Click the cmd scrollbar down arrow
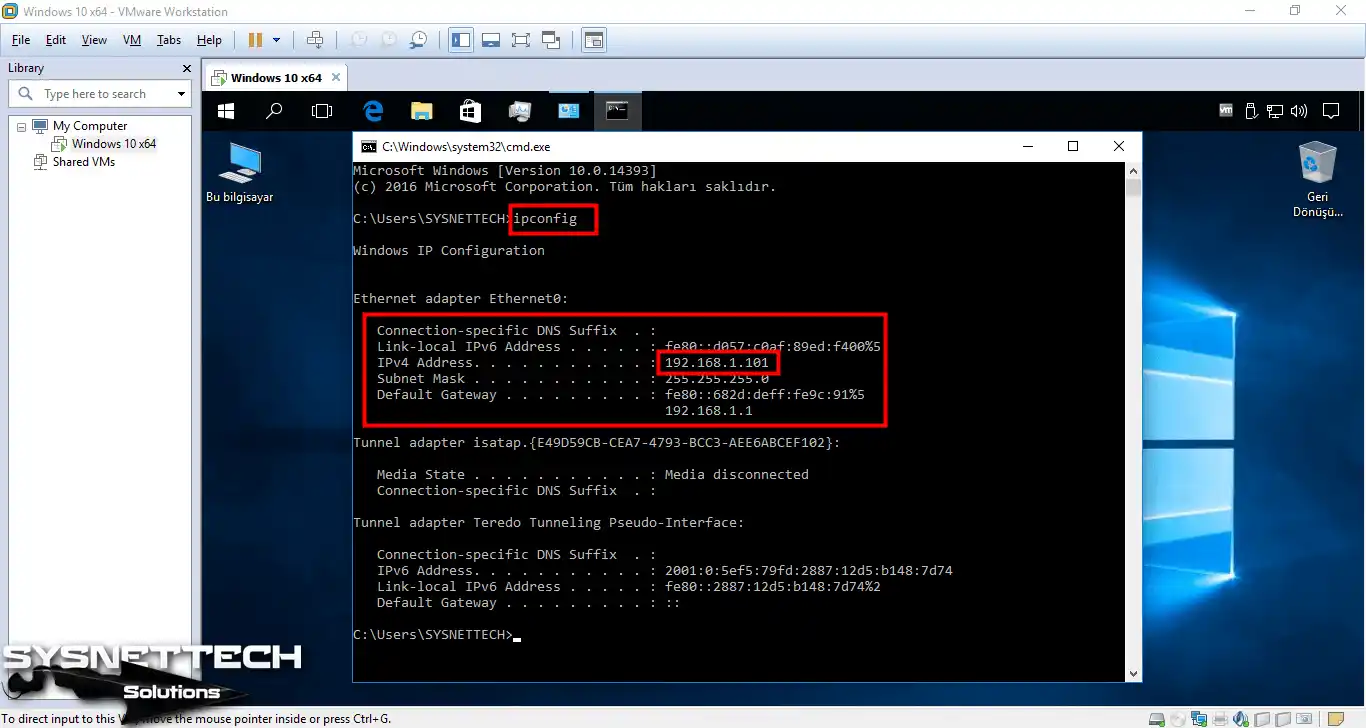The image size is (1366, 728). coord(1133,673)
